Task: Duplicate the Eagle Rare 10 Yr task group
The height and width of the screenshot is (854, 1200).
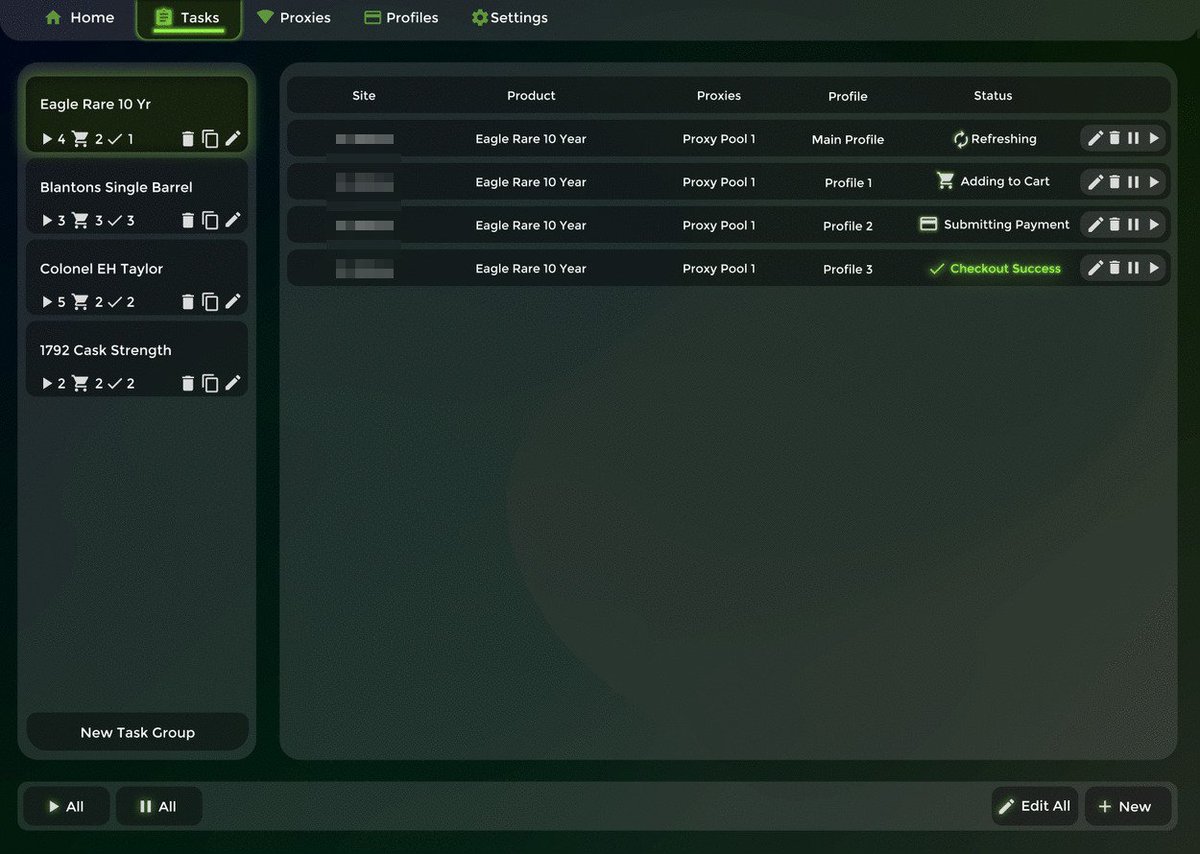Action: pos(210,139)
